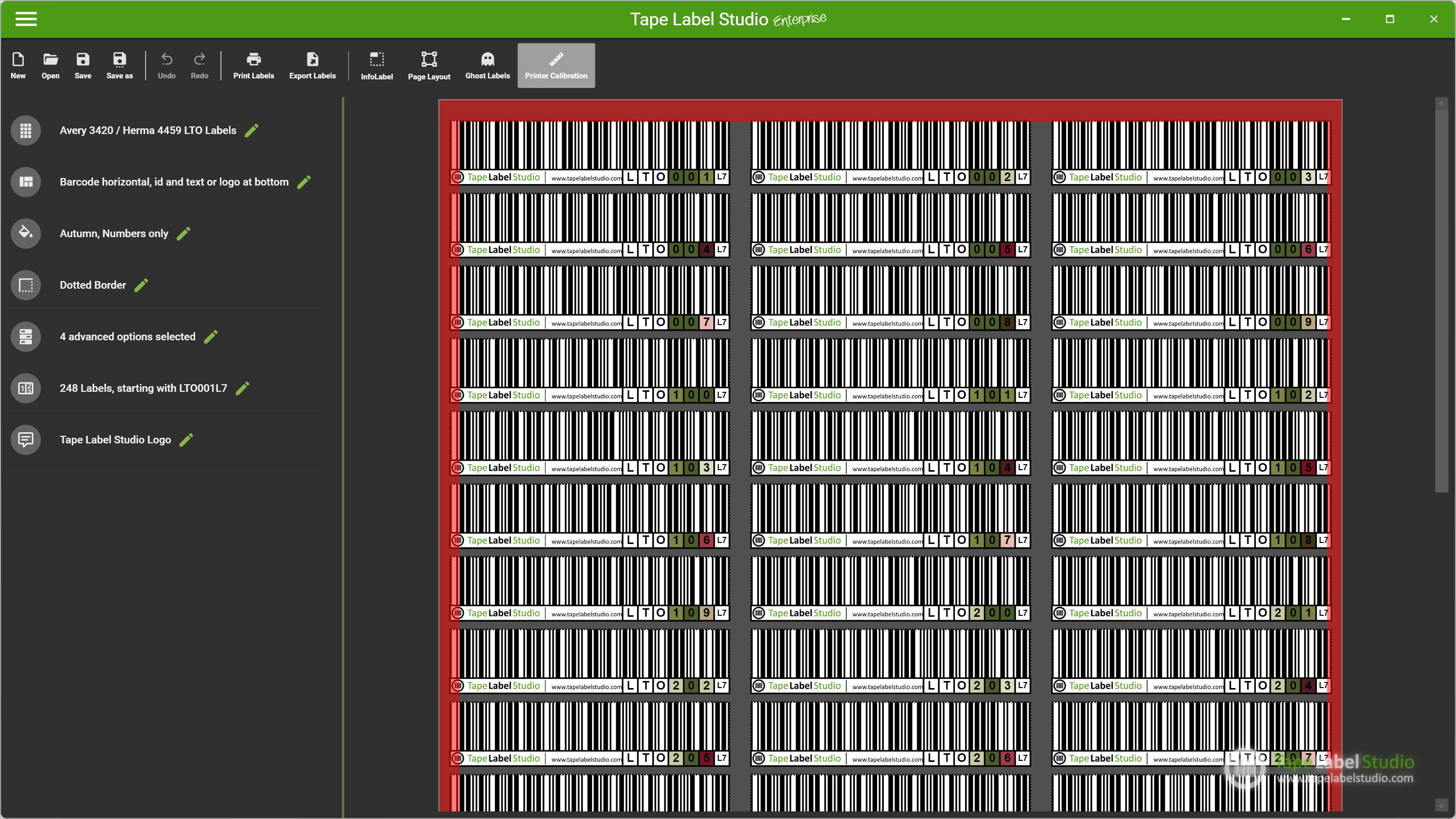Viewport: 1456px width, 819px height.
Task: Edit the Dotted Border setting
Action: 142,285
